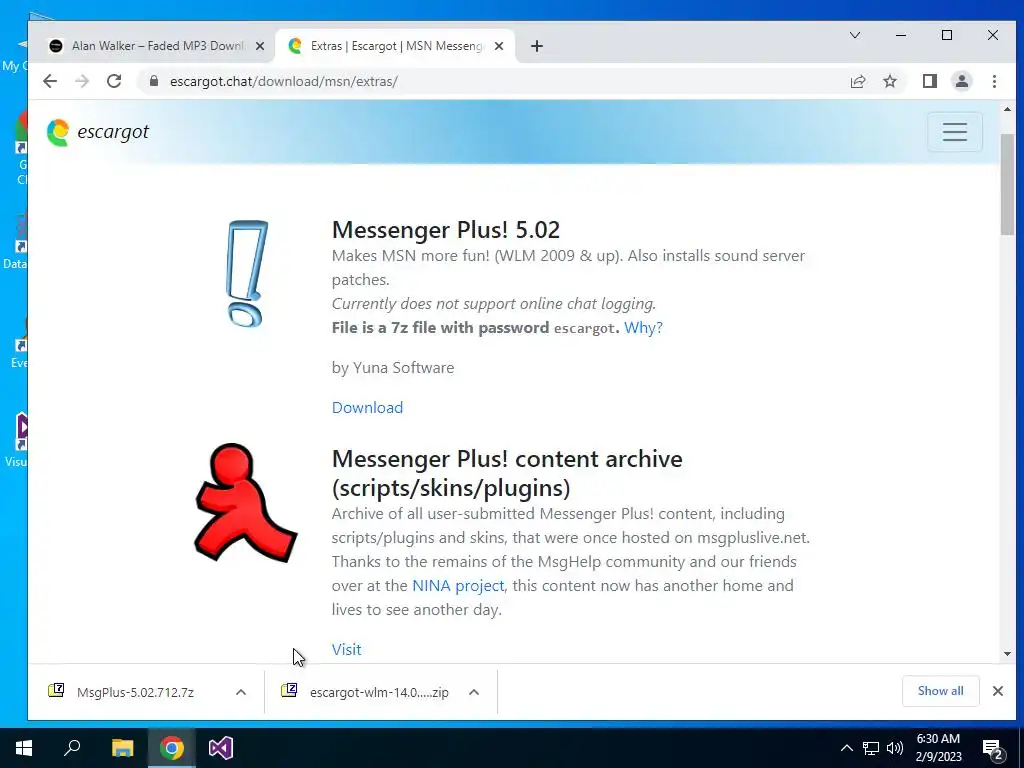The image size is (1024, 768).
Task: Follow the NINA project link
Action: (x=458, y=585)
